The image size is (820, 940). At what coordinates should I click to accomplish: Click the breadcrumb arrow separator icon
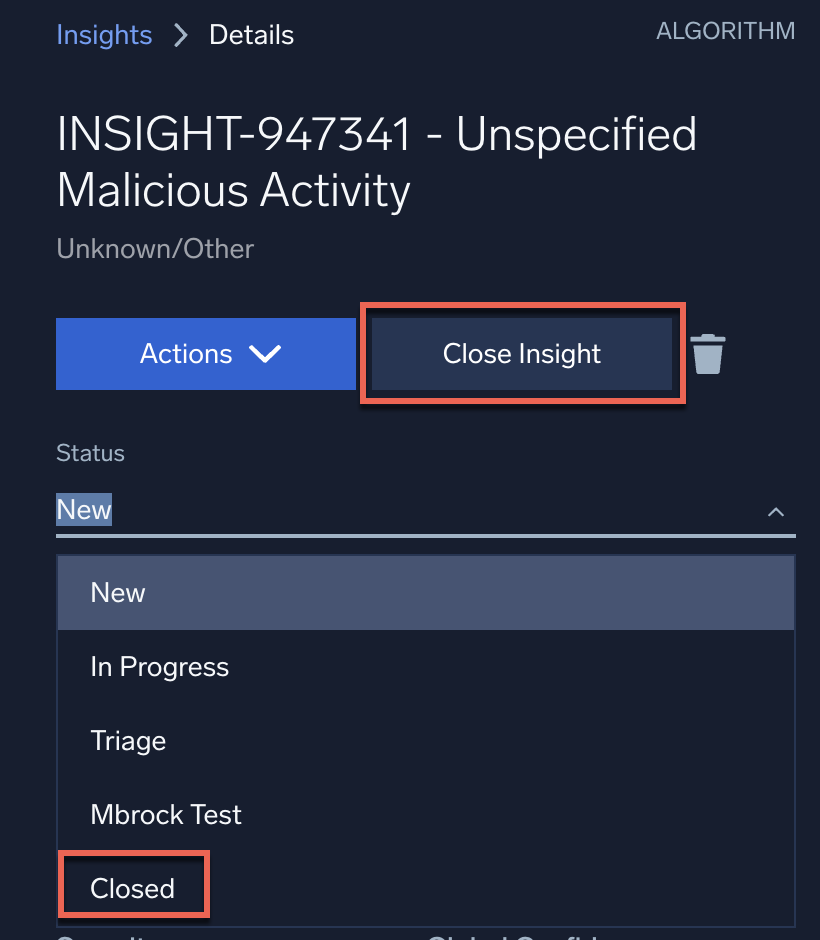point(180,35)
